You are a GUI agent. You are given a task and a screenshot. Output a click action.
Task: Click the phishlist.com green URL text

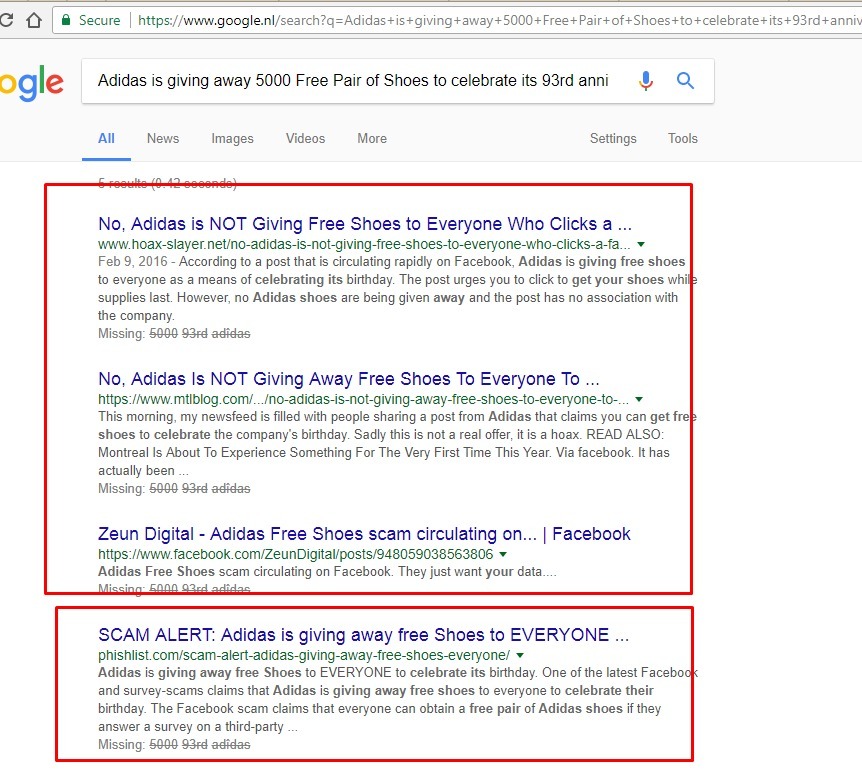click(x=304, y=656)
